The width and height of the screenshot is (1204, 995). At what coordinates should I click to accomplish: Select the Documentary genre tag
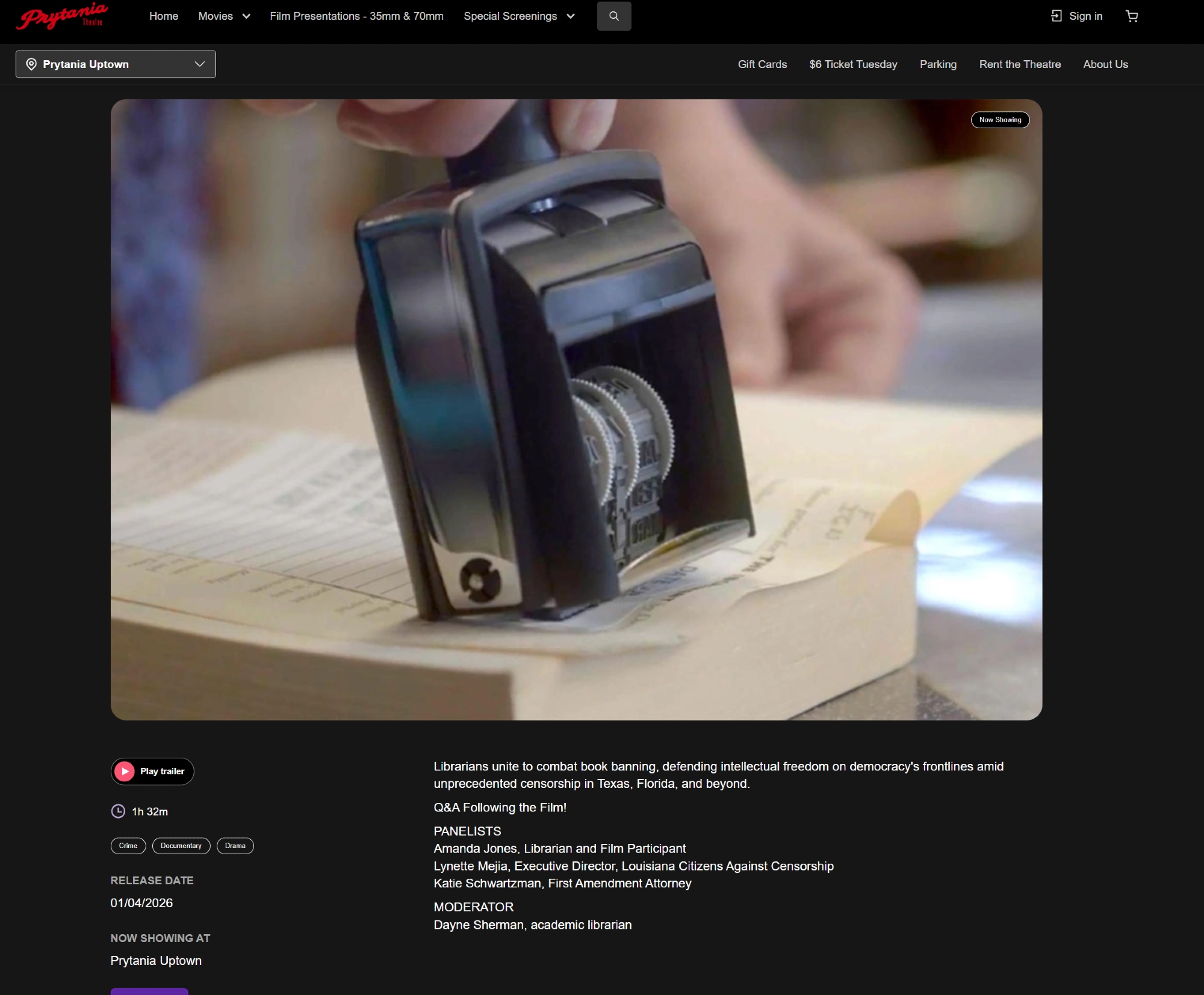tap(181, 846)
